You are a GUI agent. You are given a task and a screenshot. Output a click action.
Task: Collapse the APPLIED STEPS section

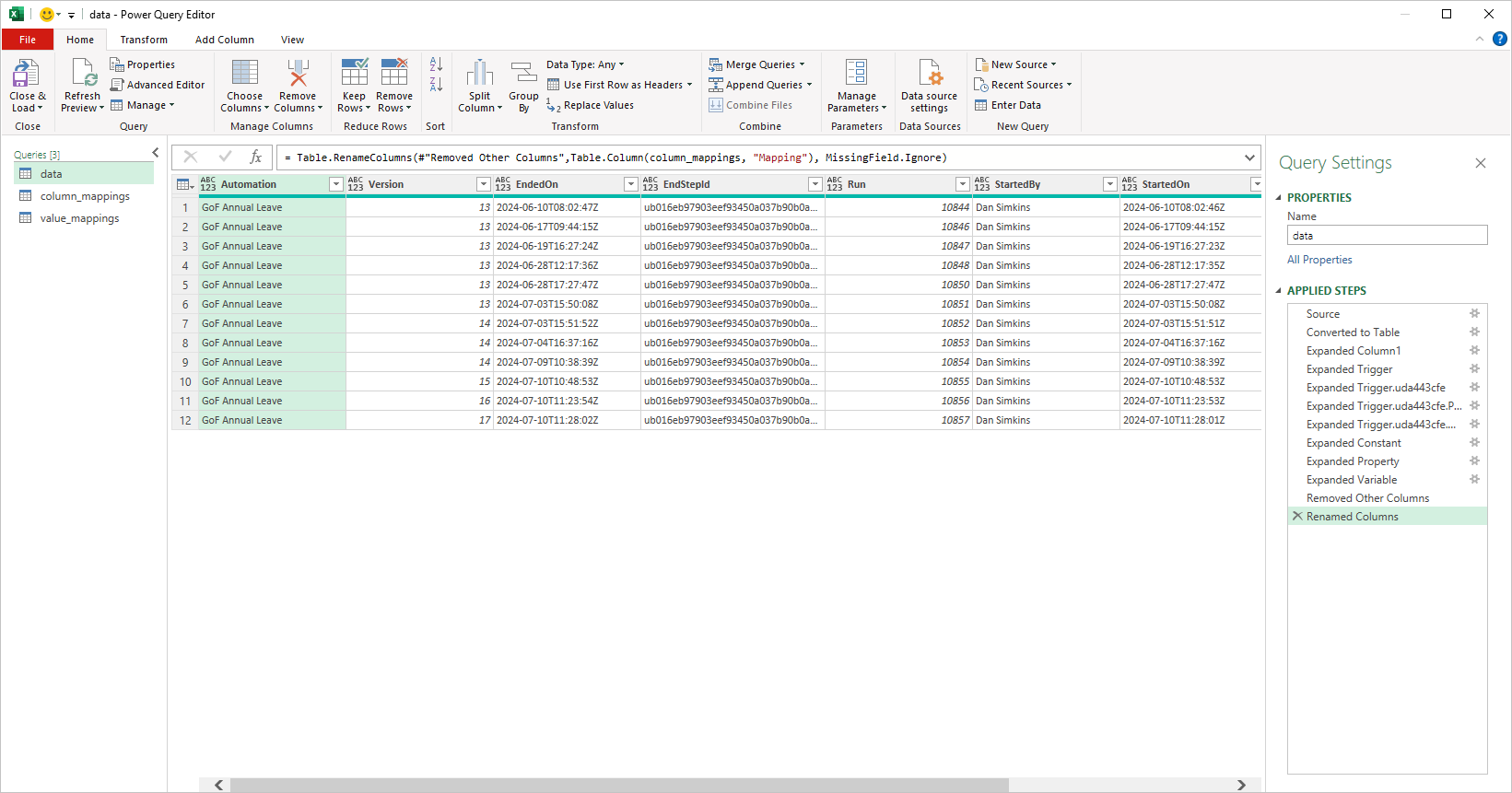click(x=1279, y=290)
